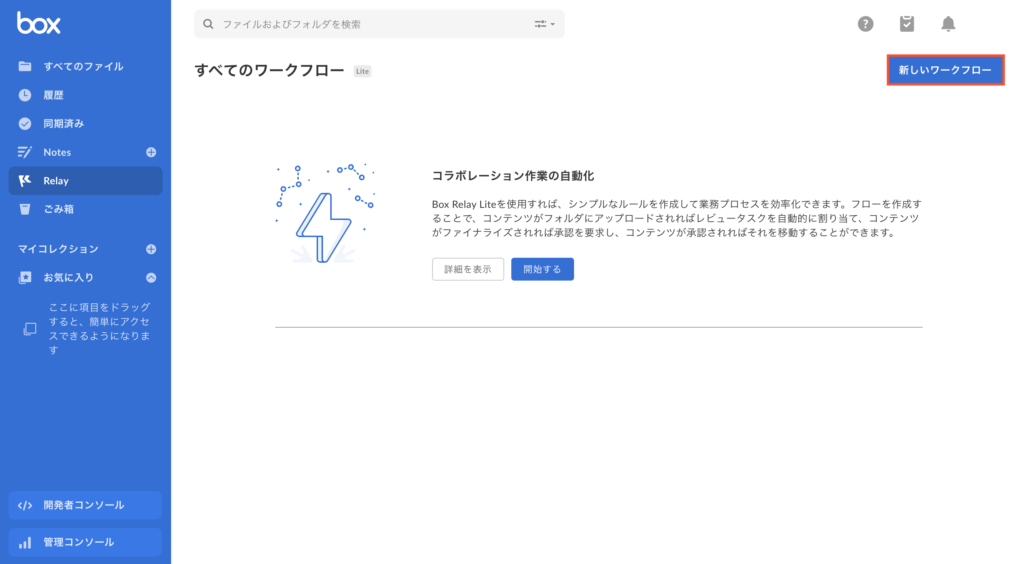Open the すべてのファイル folder icon
The width and height of the screenshot is (1024, 564).
[25, 66]
